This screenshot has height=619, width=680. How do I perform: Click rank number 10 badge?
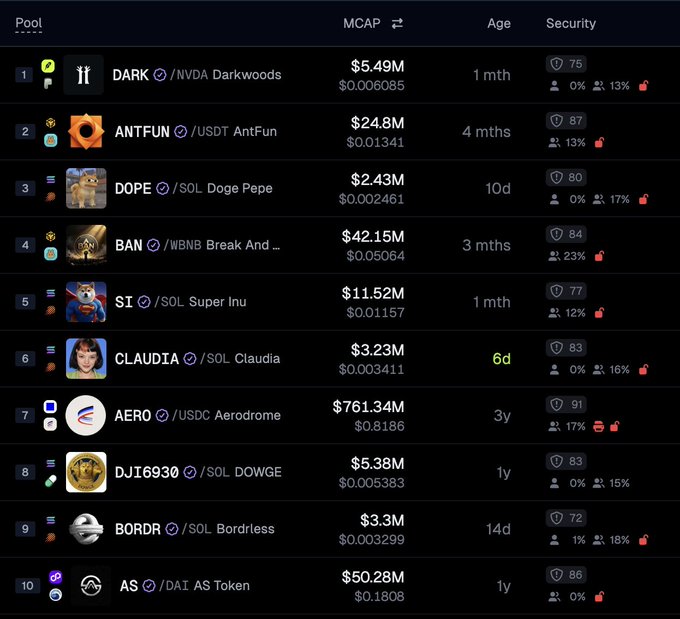pos(27,586)
